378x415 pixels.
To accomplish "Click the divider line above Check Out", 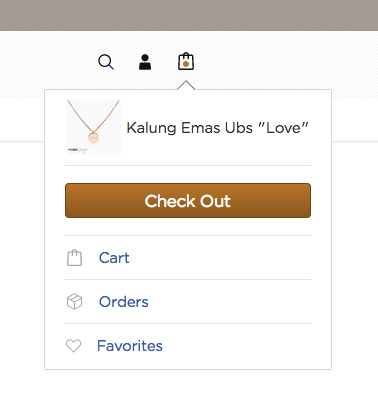I will point(188,165).
